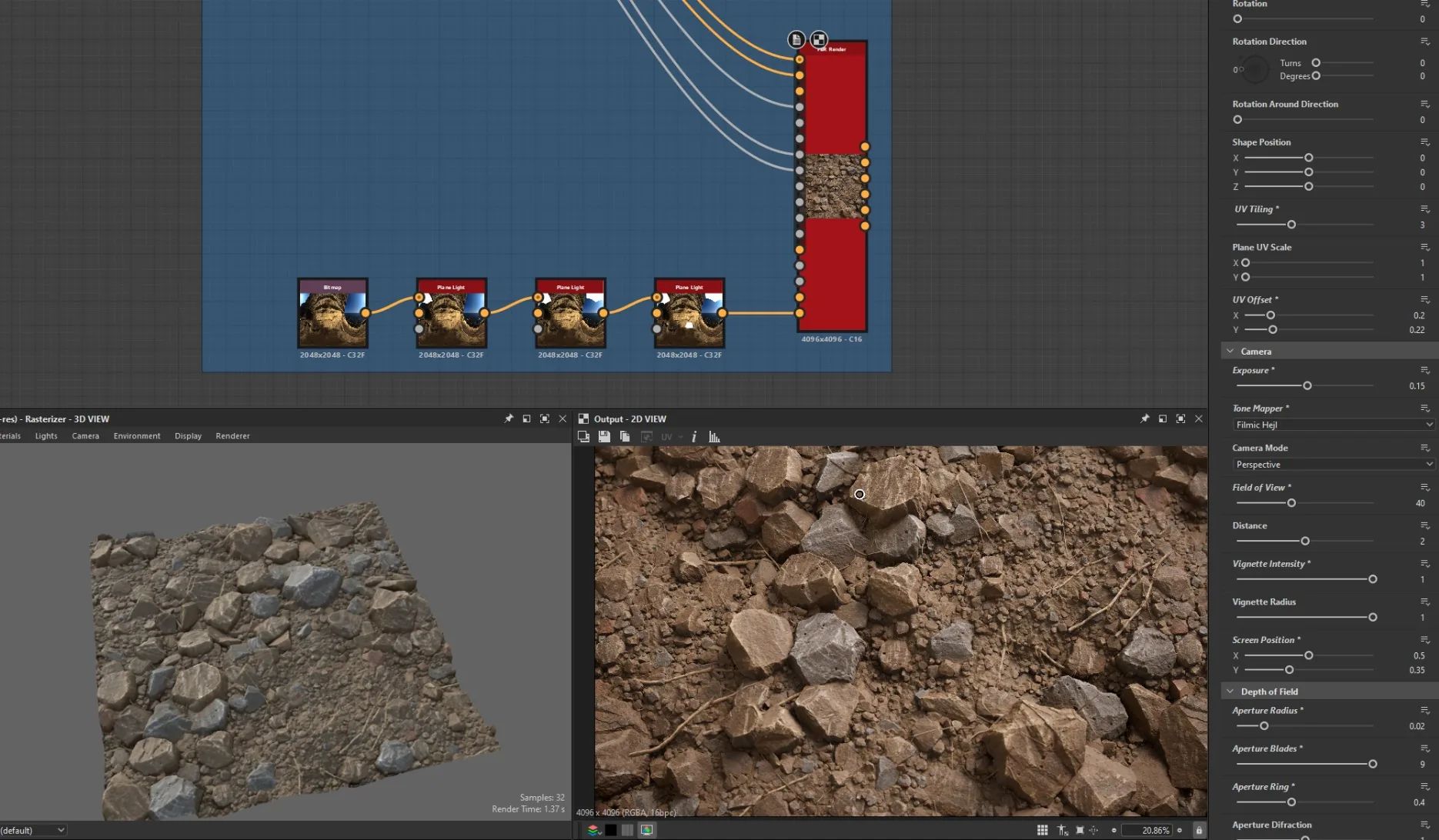The image size is (1439, 840).
Task: Open the Exposure parameter options icon
Action: pos(1424,371)
